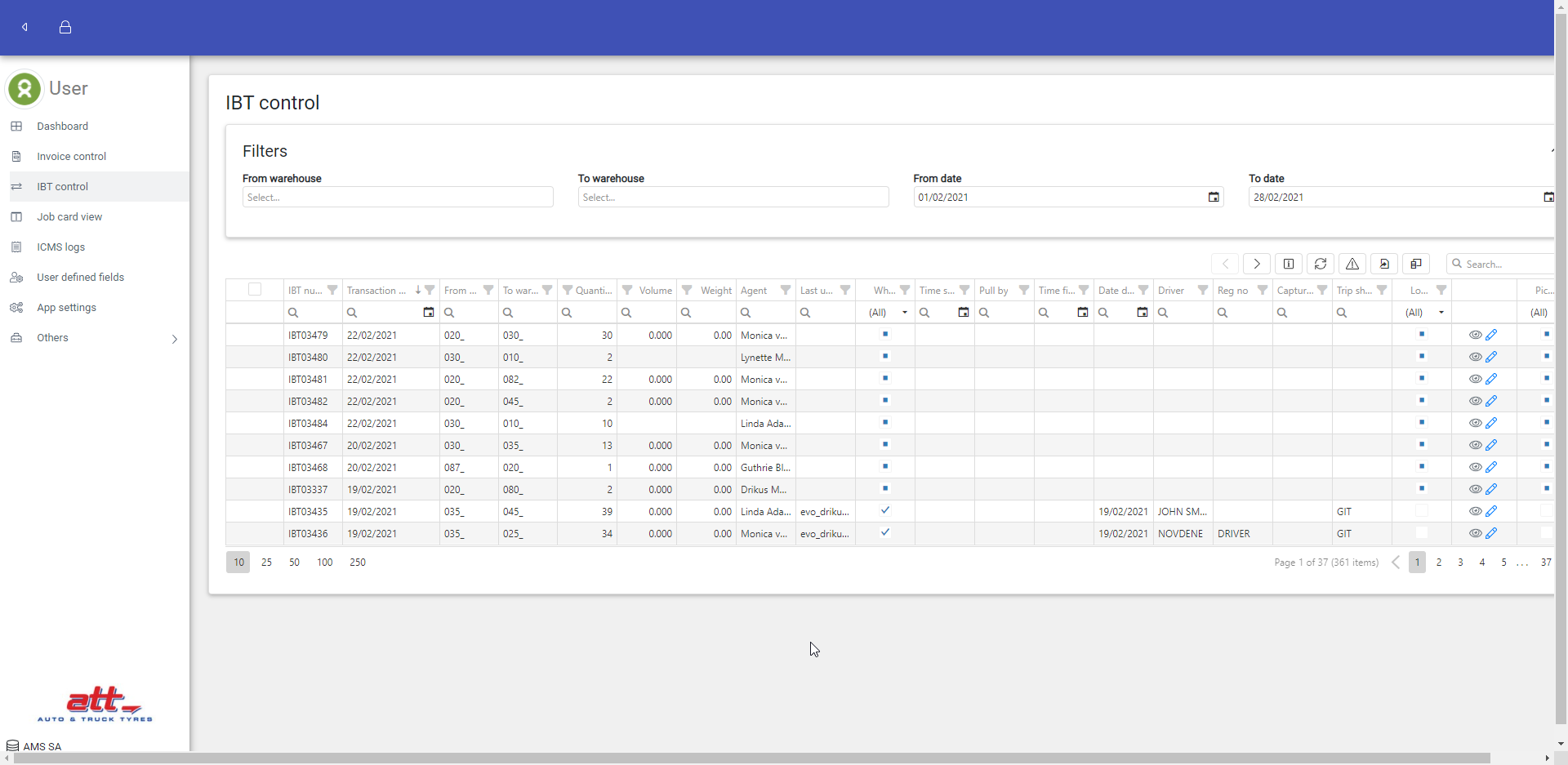This screenshot has width=1568, height=765.
Task: Go to Job card view in sidebar
Action: [x=69, y=217]
